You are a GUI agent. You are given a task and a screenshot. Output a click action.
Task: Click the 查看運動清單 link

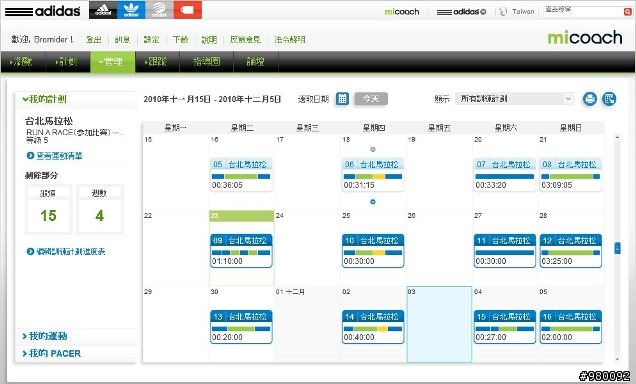click(x=59, y=155)
